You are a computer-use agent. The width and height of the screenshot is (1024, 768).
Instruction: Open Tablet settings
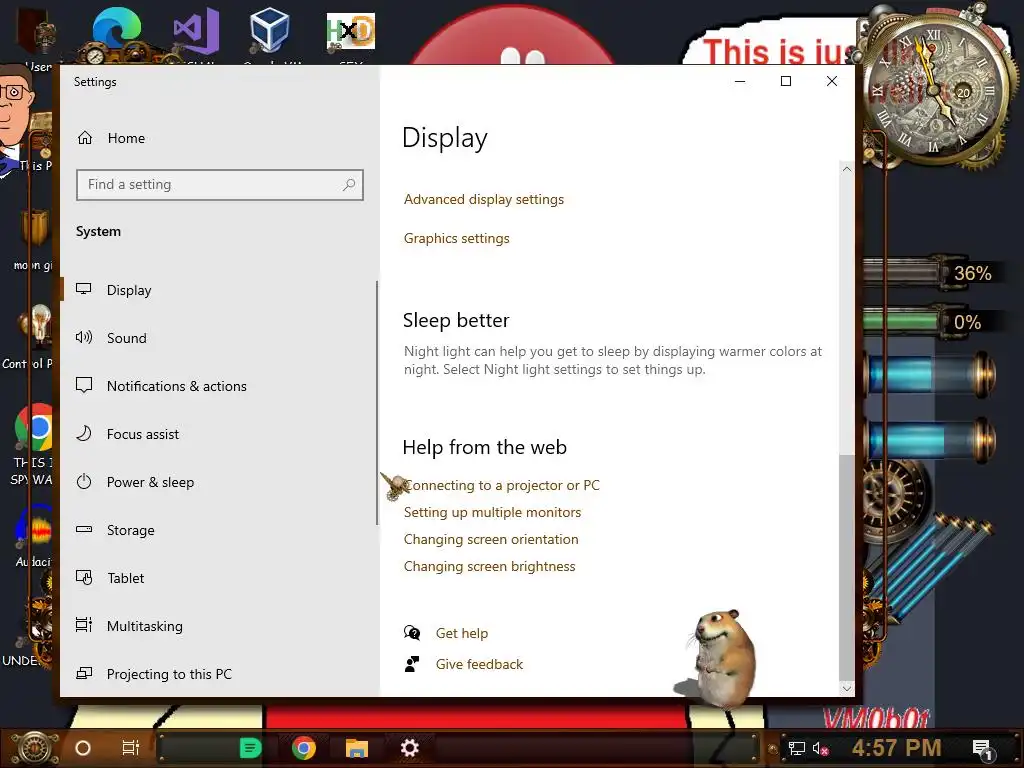(219, 578)
